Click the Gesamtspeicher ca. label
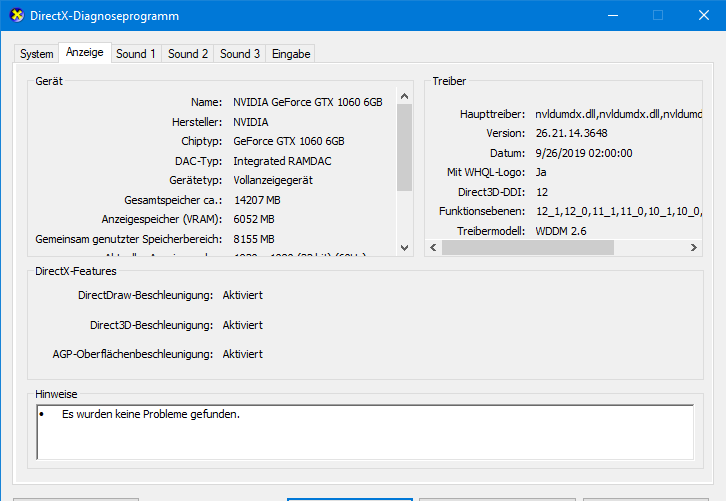 [x=173, y=200]
